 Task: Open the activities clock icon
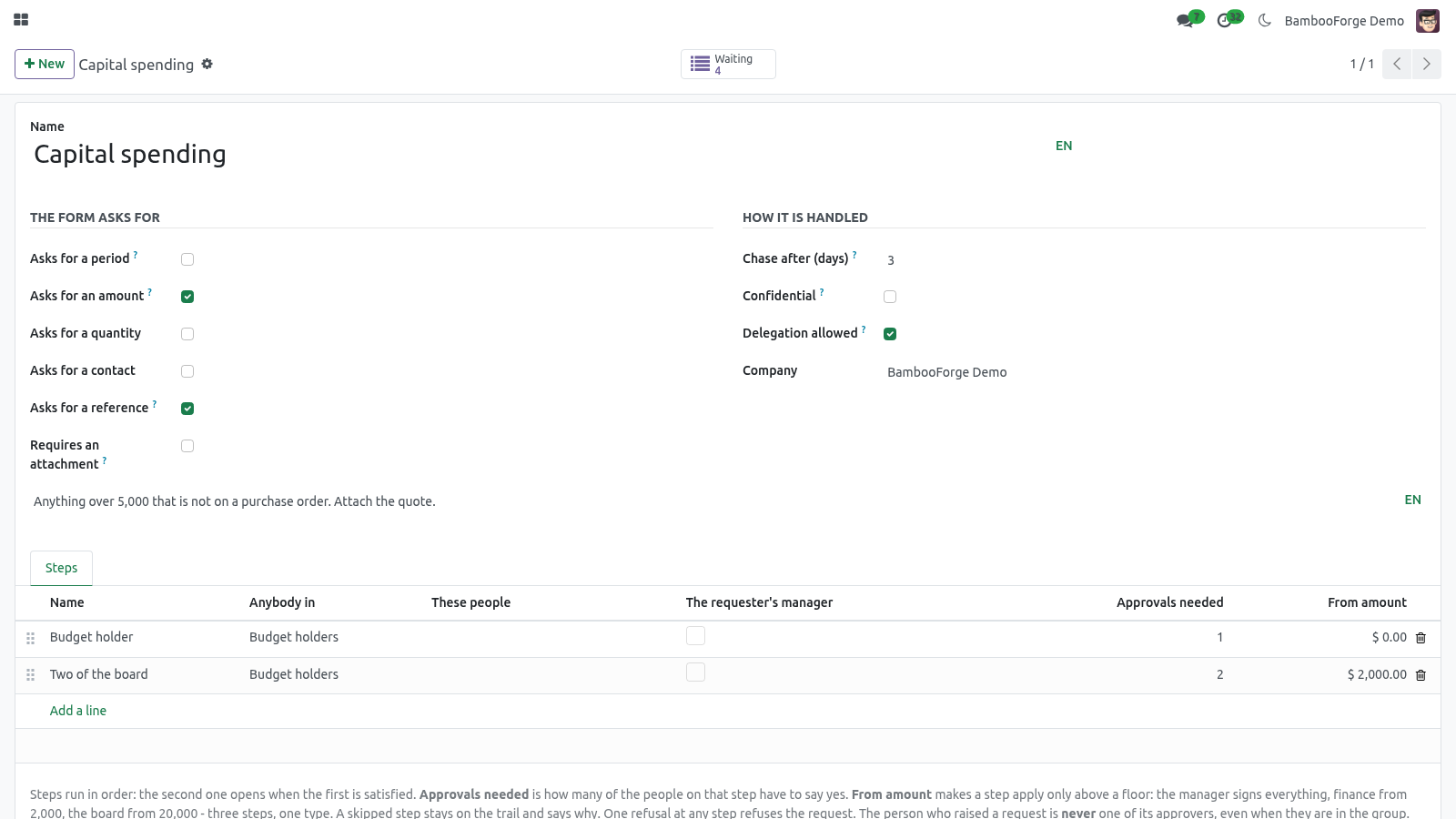coord(1224,20)
